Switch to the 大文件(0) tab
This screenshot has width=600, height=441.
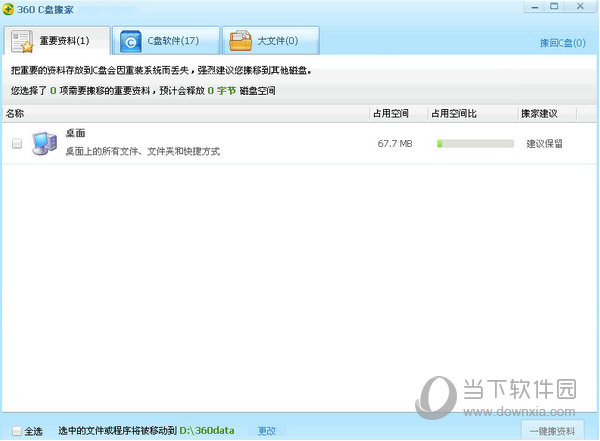271,41
